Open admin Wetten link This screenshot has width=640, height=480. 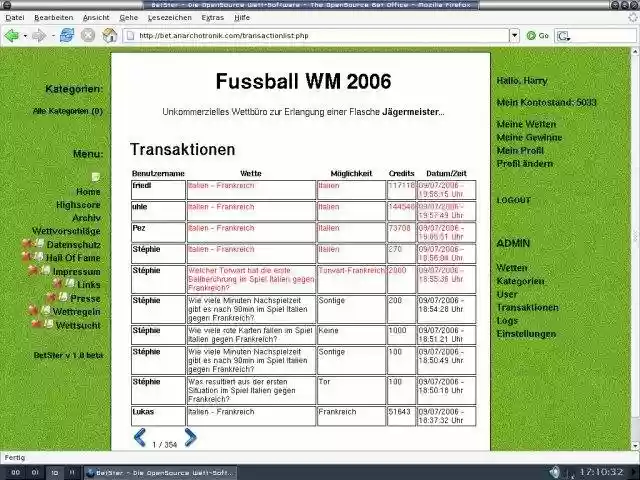click(x=512, y=268)
